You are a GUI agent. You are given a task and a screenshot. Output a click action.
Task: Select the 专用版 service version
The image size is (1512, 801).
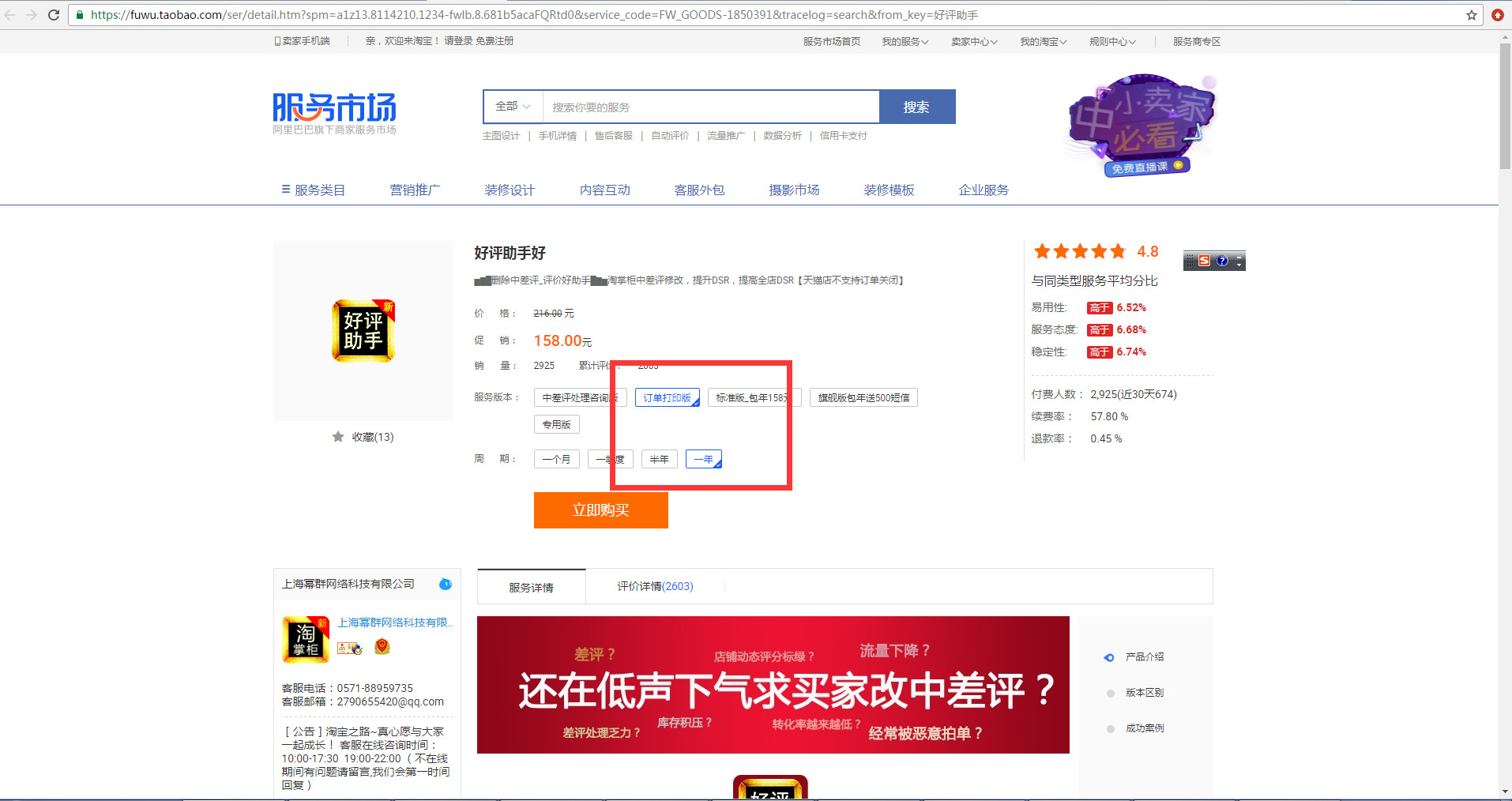pyautogui.click(x=556, y=425)
